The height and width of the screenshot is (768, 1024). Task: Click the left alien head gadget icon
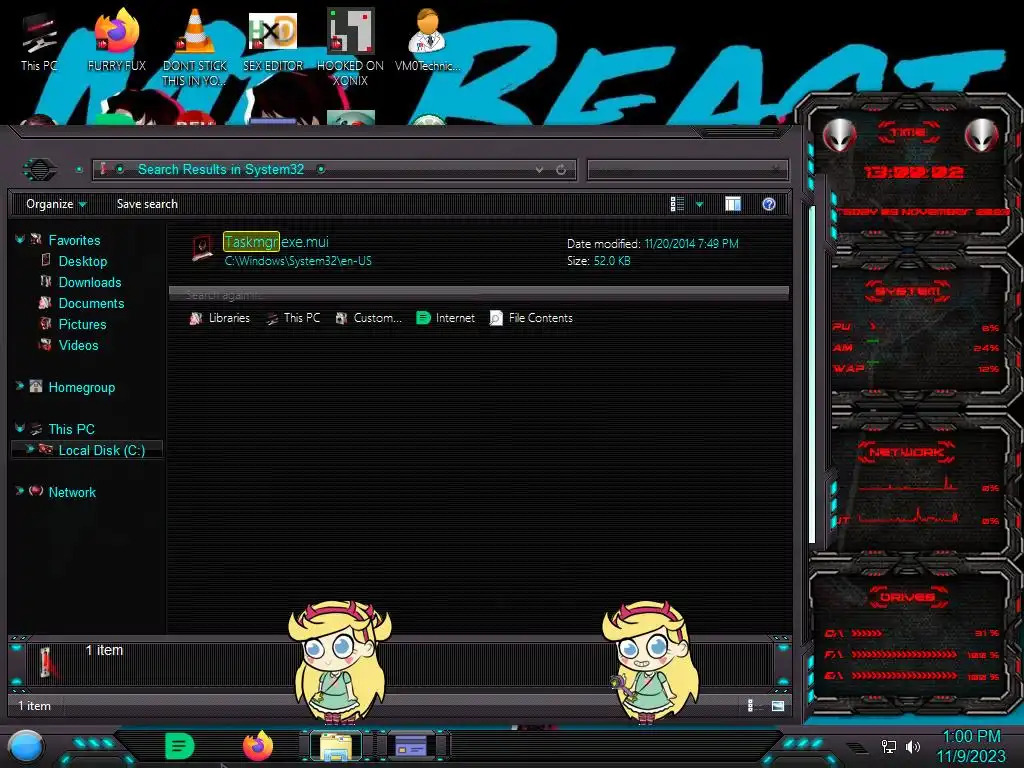pos(840,136)
